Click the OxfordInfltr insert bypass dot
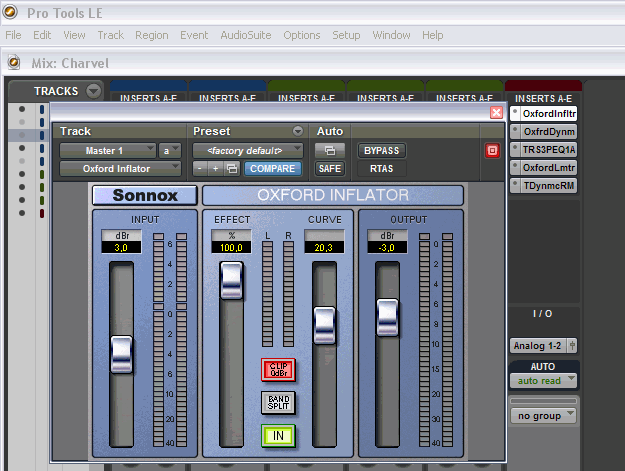This screenshot has width=625, height=471. [515, 112]
